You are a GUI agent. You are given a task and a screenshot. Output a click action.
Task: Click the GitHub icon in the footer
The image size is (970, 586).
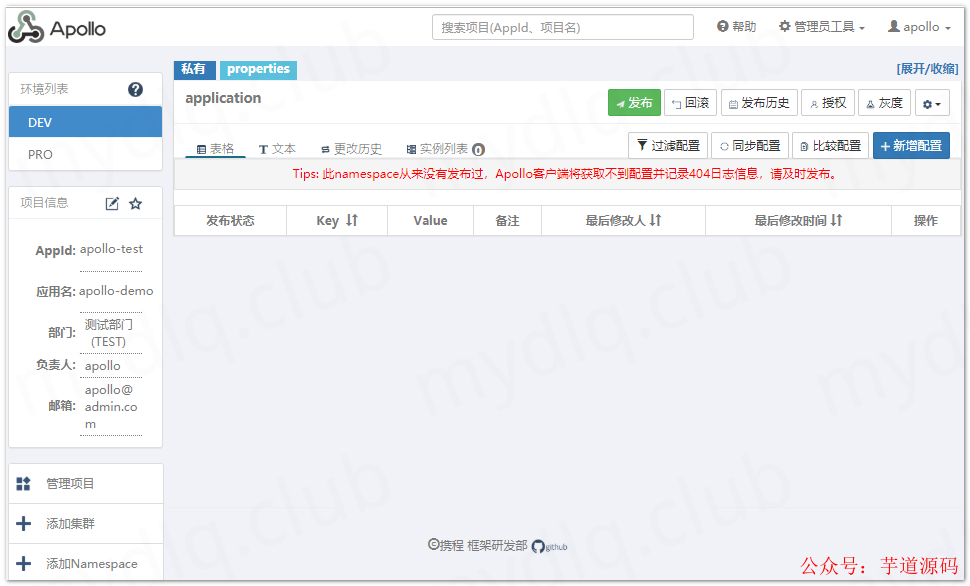(x=538, y=545)
